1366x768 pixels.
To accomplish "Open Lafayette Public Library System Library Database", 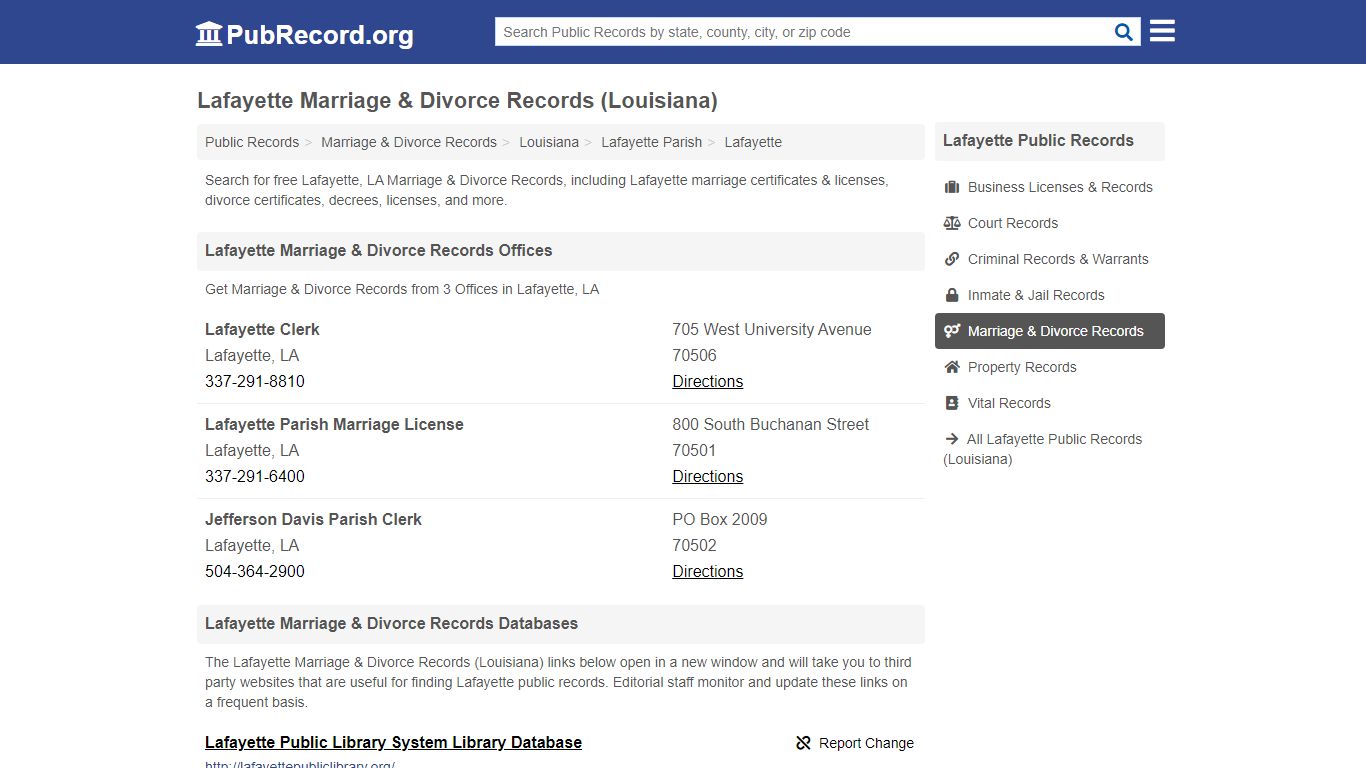I will click(393, 742).
